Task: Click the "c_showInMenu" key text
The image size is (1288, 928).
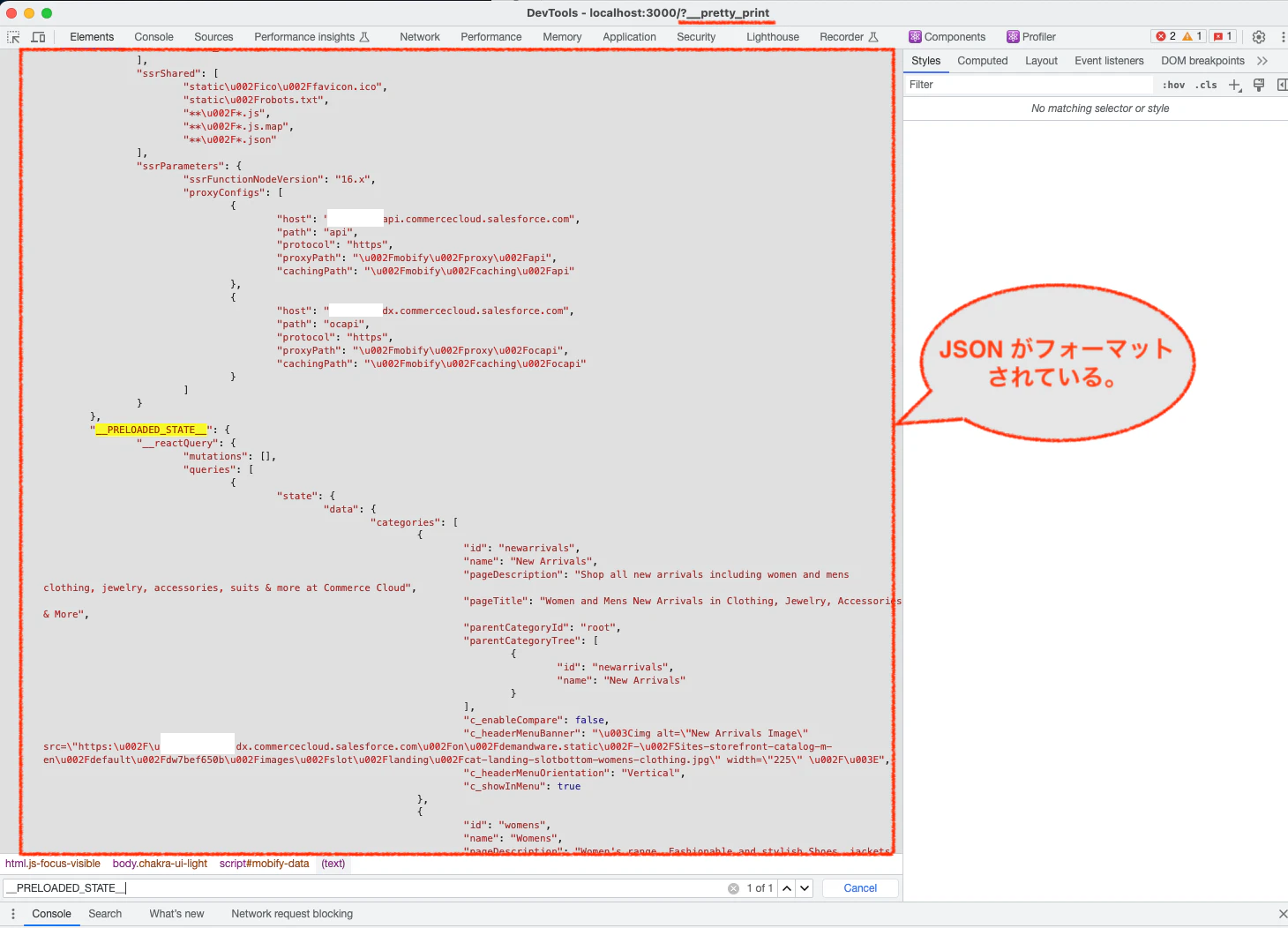Action: [x=504, y=786]
